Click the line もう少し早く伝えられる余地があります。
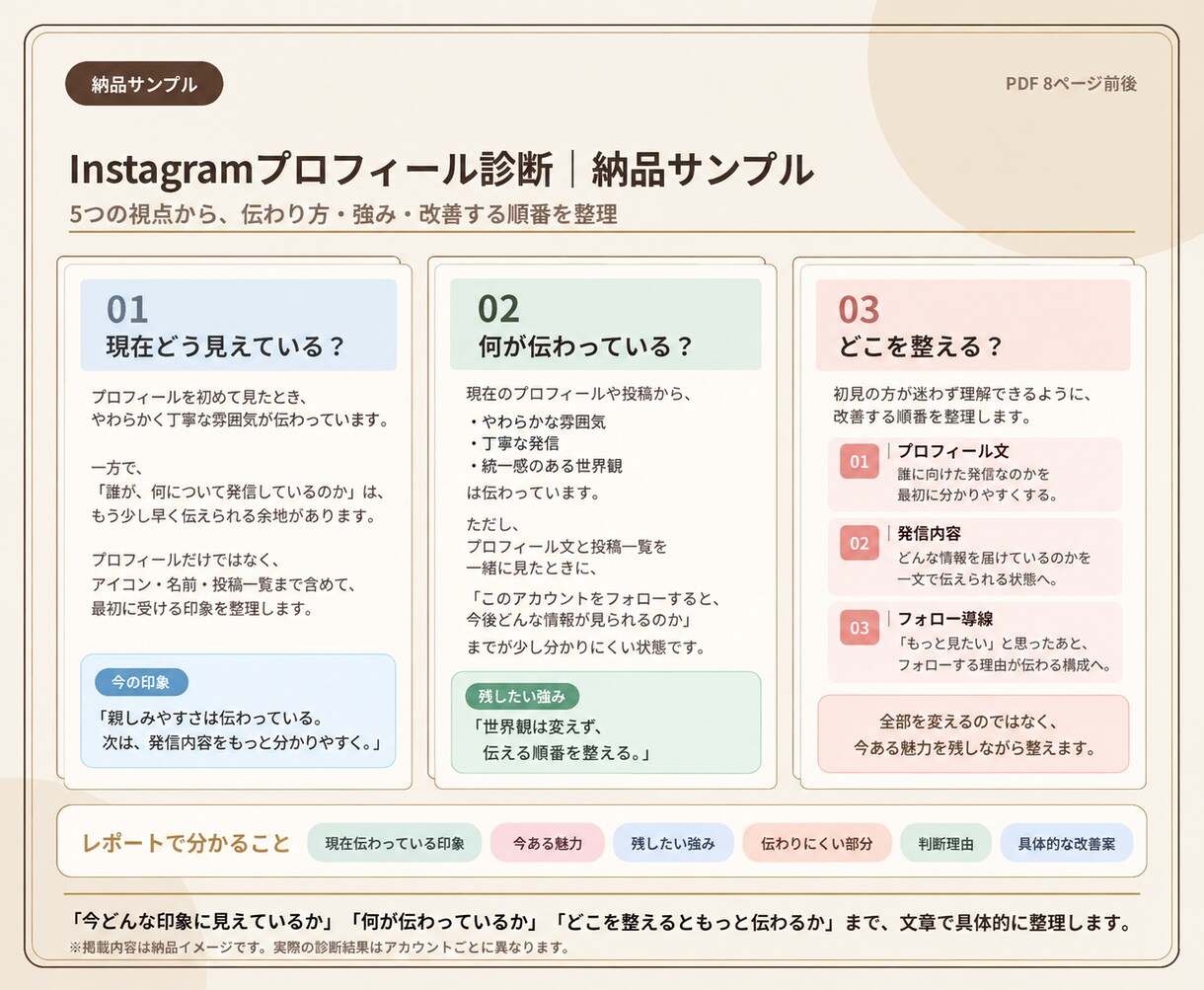Image resolution: width=1204 pixels, height=990 pixels. (x=233, y=515)
